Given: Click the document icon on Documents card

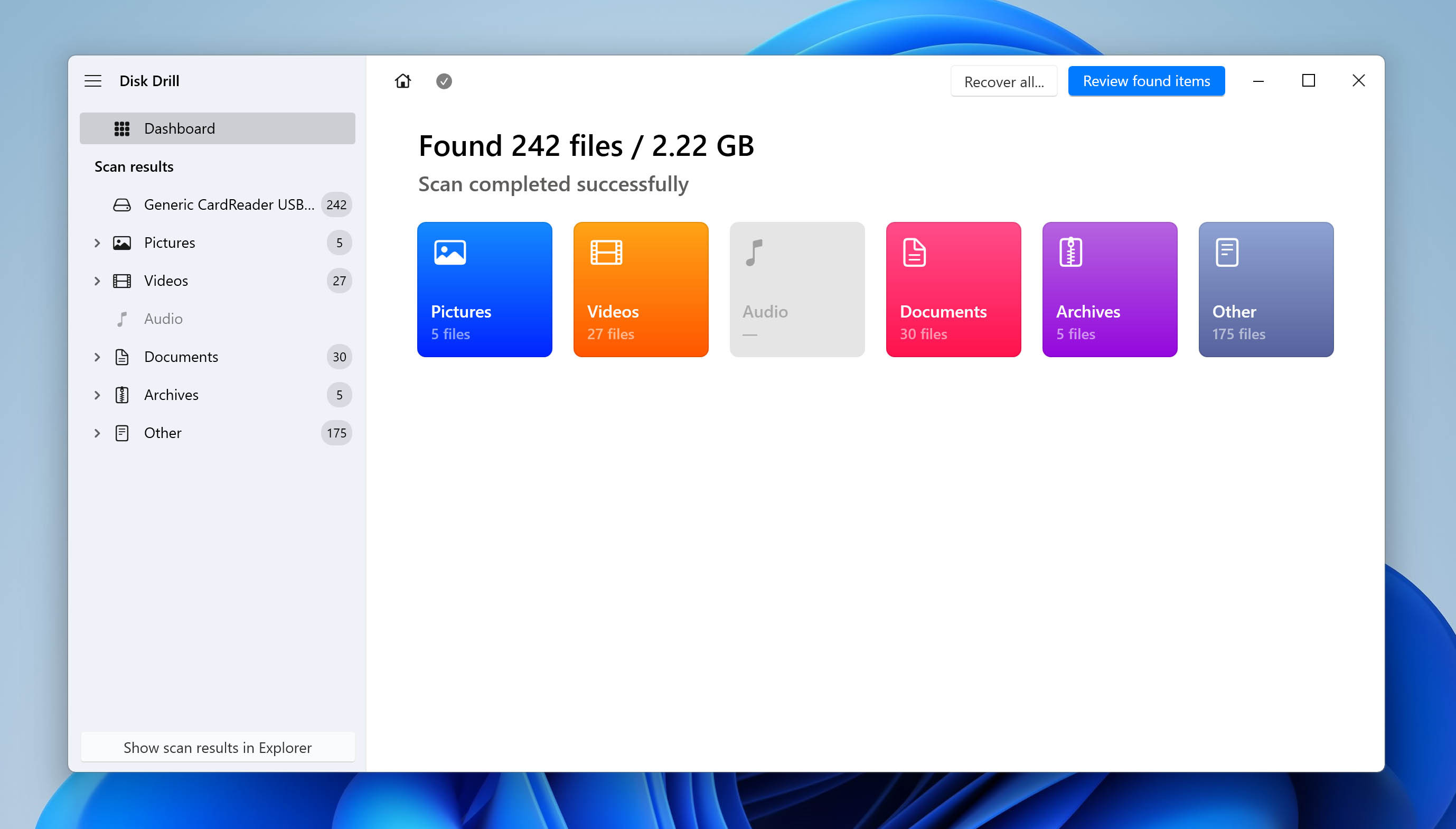Looking at the screenshot, I should [x=914, y=252].
